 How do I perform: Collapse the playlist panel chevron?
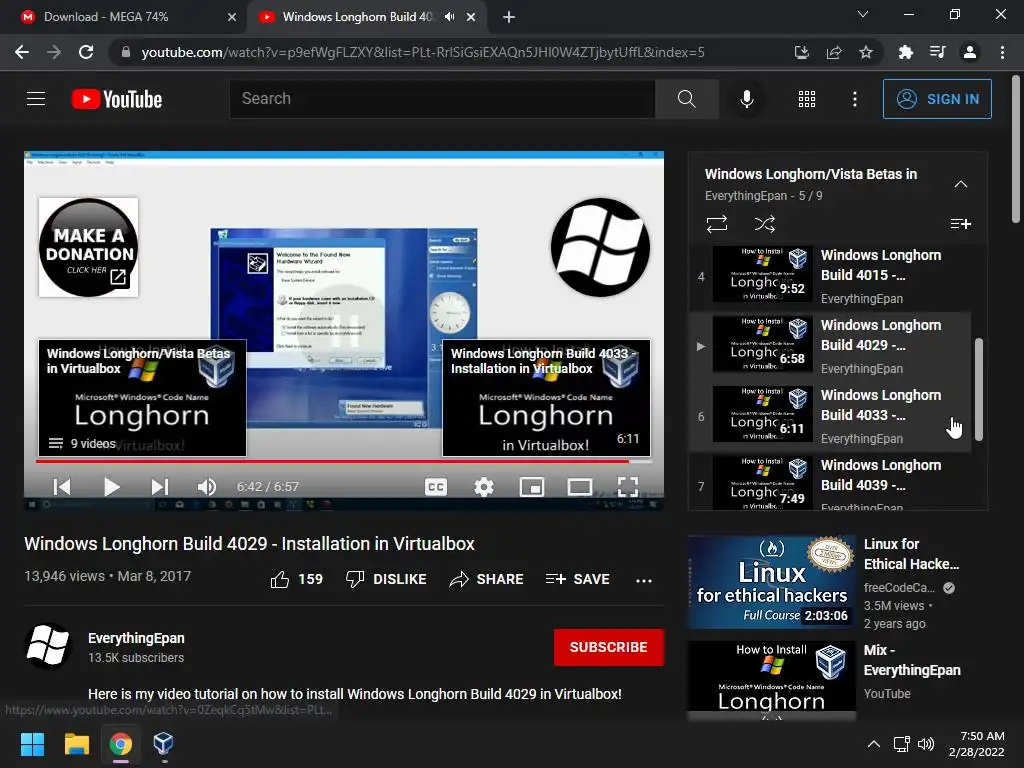point(961,184)
